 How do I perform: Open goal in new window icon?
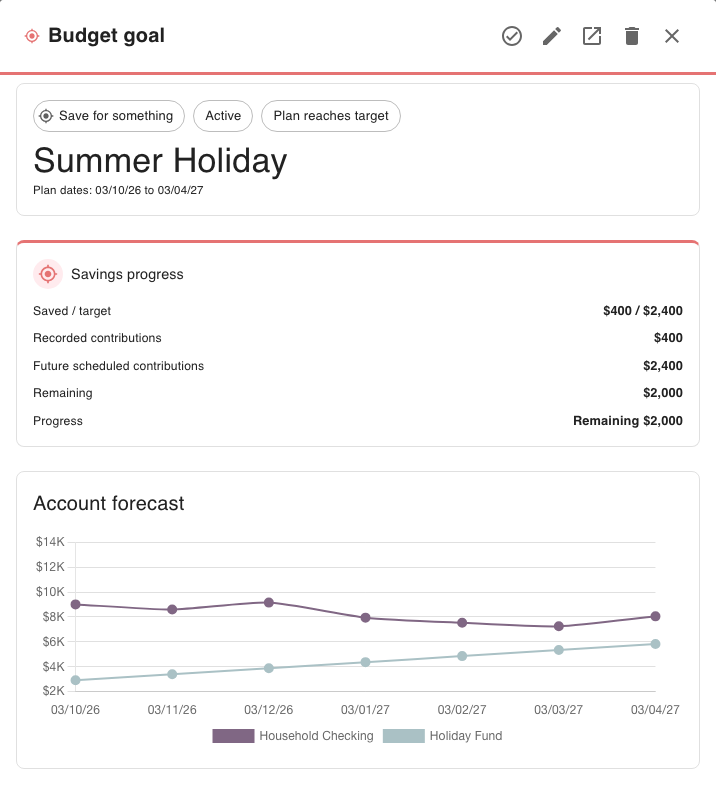(x=592, y=36)
